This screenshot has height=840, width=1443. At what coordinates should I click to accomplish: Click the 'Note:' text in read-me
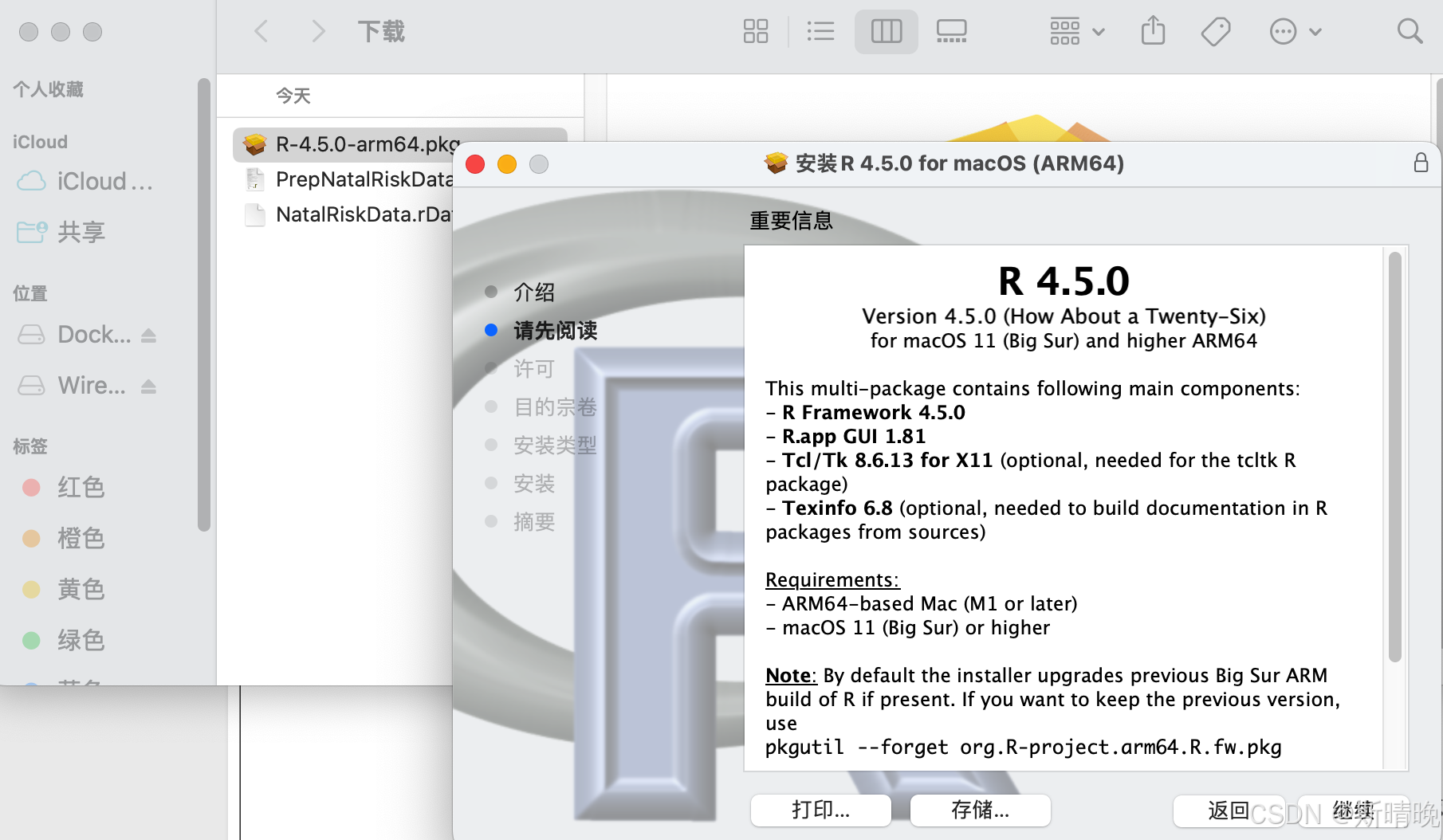(791, 676)
